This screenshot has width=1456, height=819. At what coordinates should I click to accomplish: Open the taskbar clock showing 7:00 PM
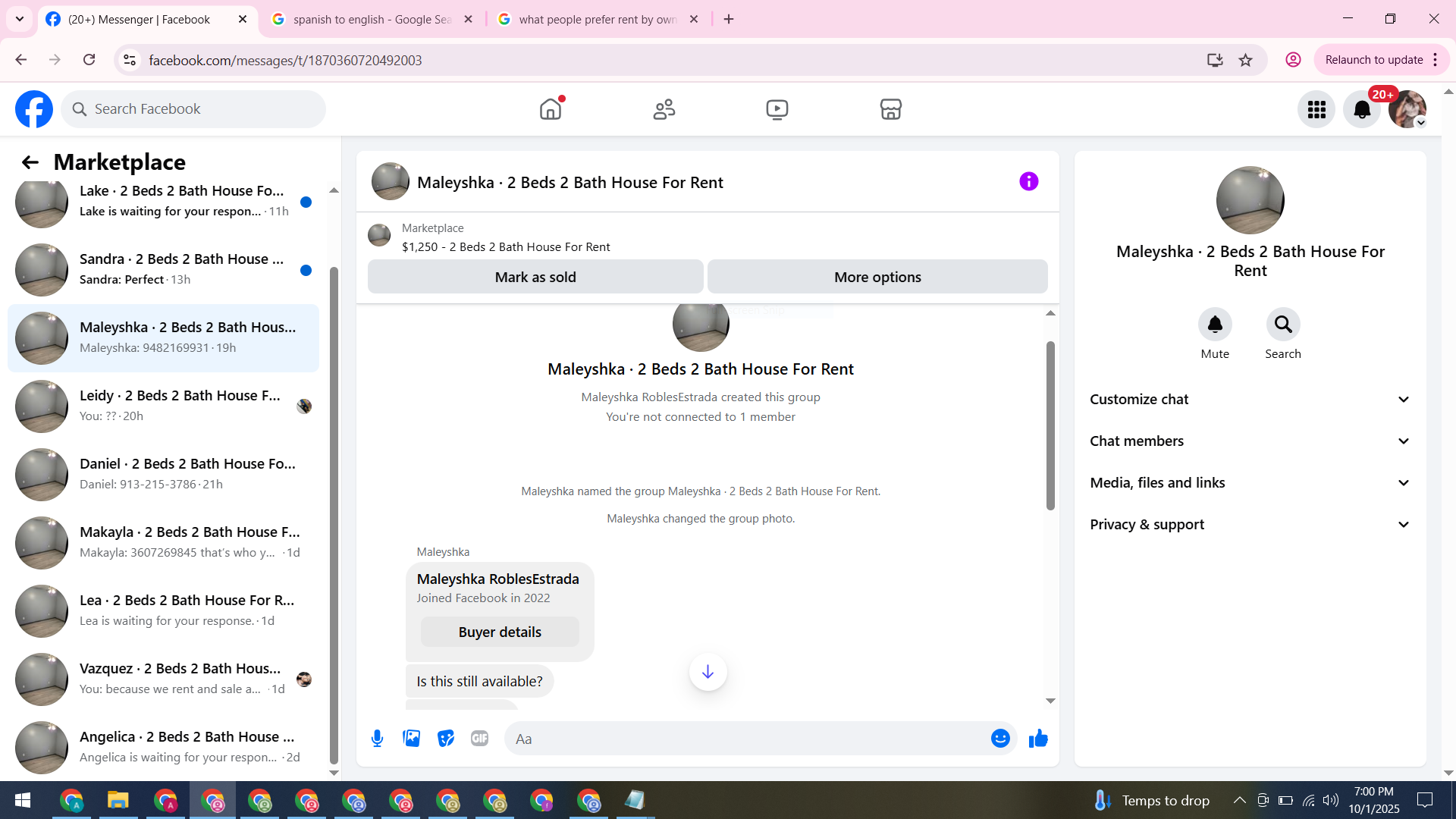1374,800
